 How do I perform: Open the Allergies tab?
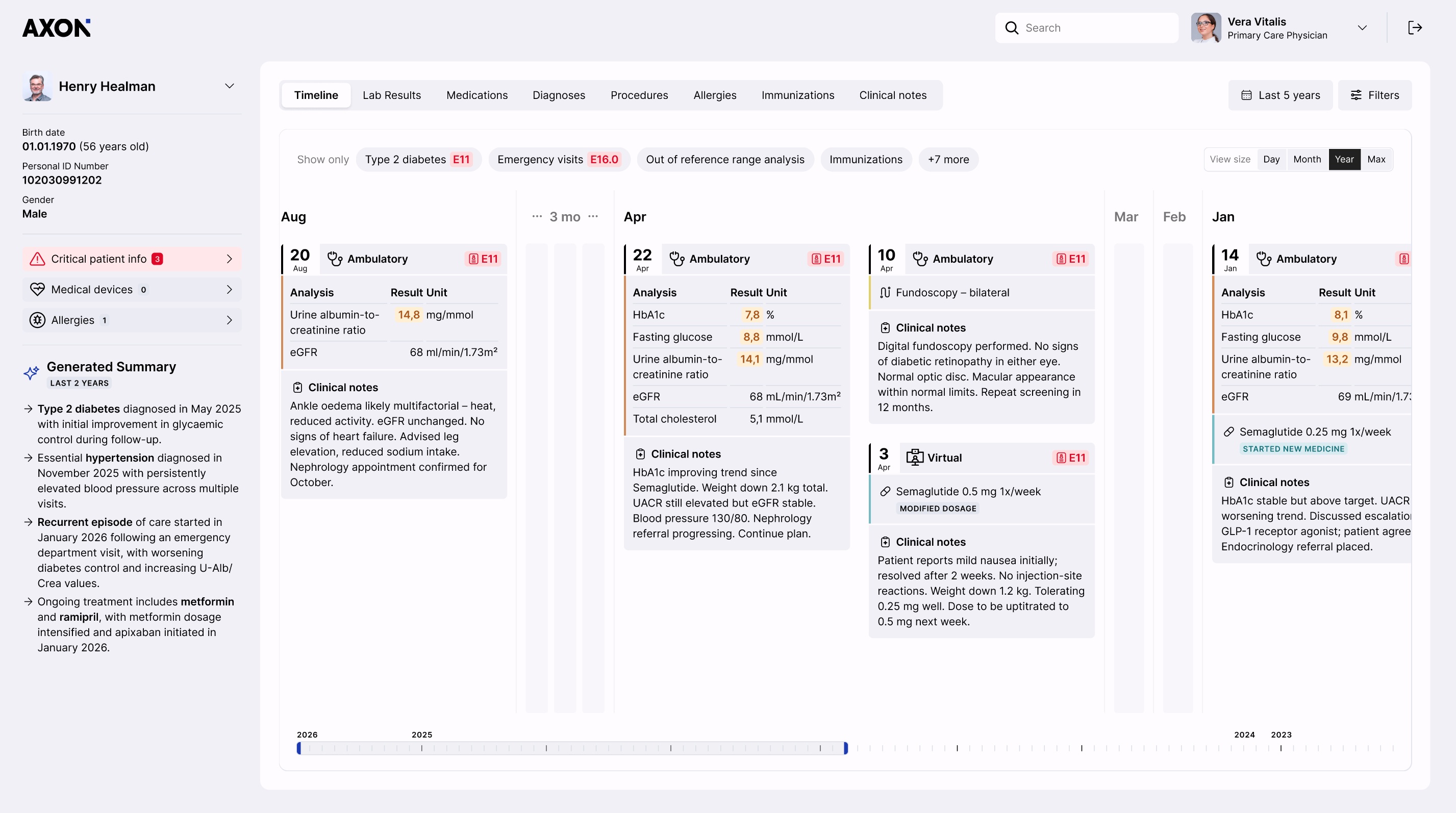click(715, 95)
